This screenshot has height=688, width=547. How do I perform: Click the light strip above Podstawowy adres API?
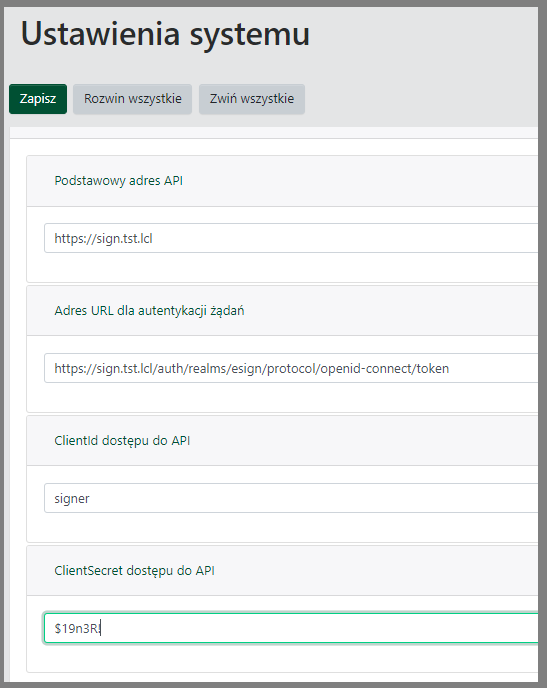pos(274,133)
